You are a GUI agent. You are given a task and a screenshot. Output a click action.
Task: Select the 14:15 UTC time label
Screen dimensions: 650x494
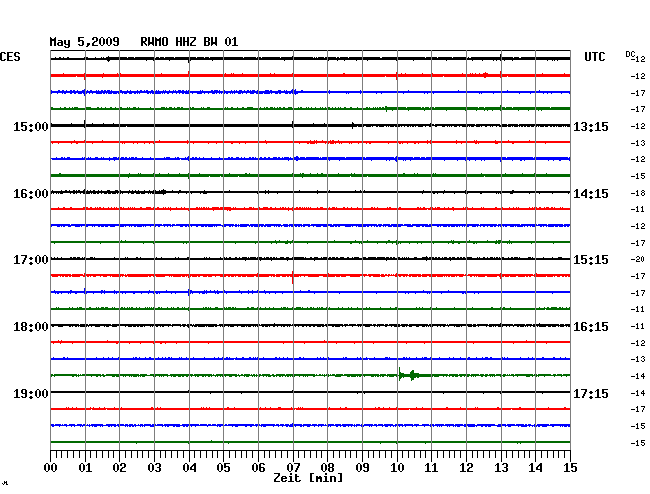[x=591, y=194]
